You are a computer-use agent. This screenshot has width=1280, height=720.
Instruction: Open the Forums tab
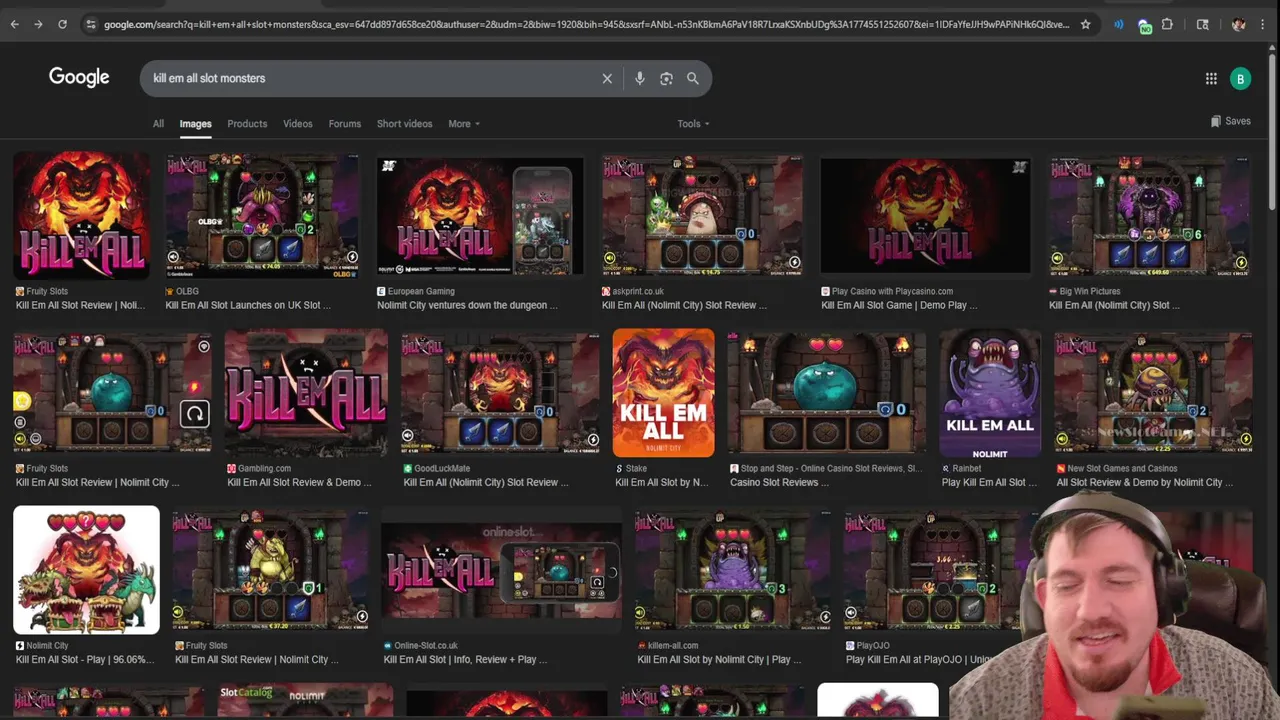(345, 124)
